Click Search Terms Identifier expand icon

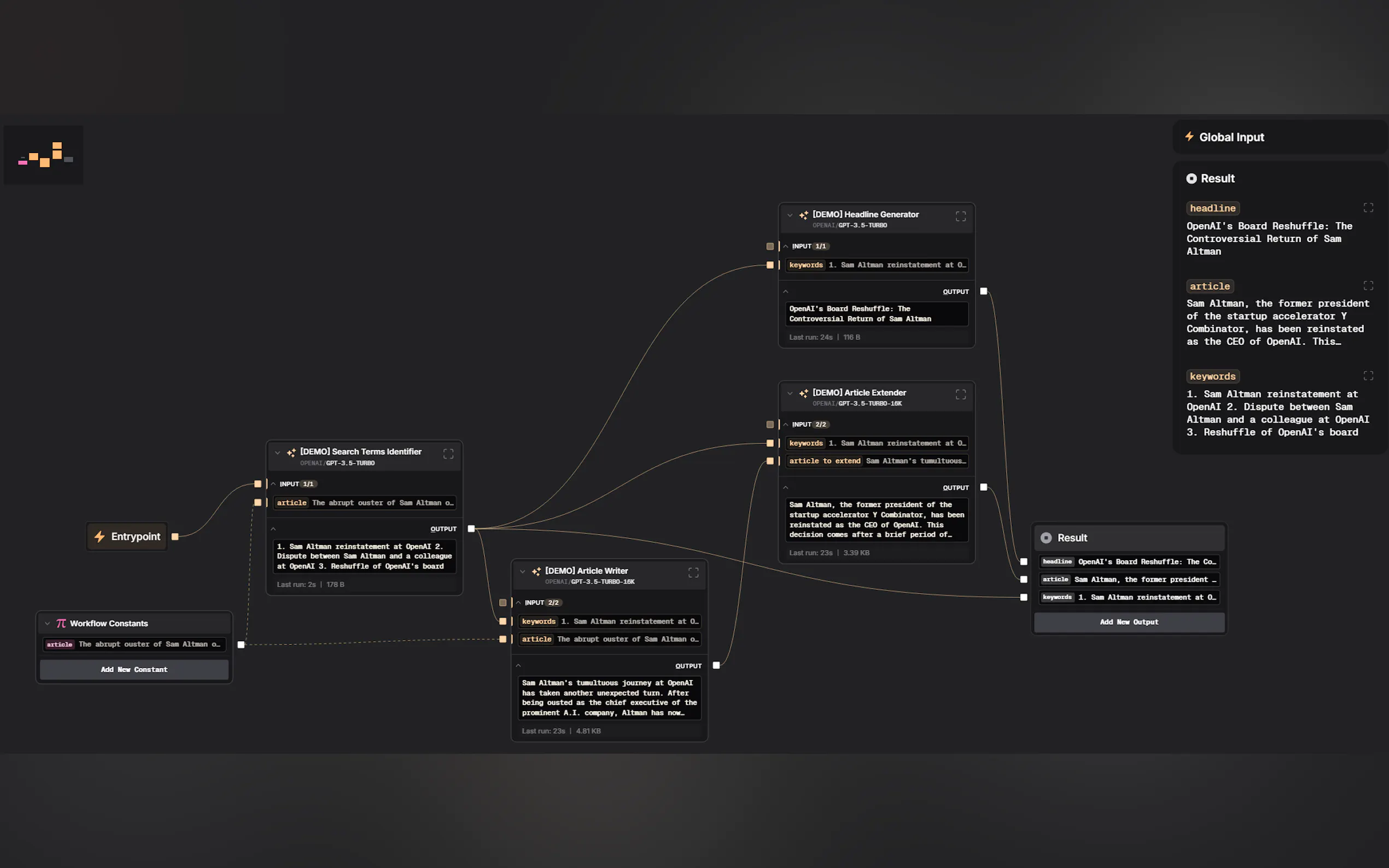448,454
